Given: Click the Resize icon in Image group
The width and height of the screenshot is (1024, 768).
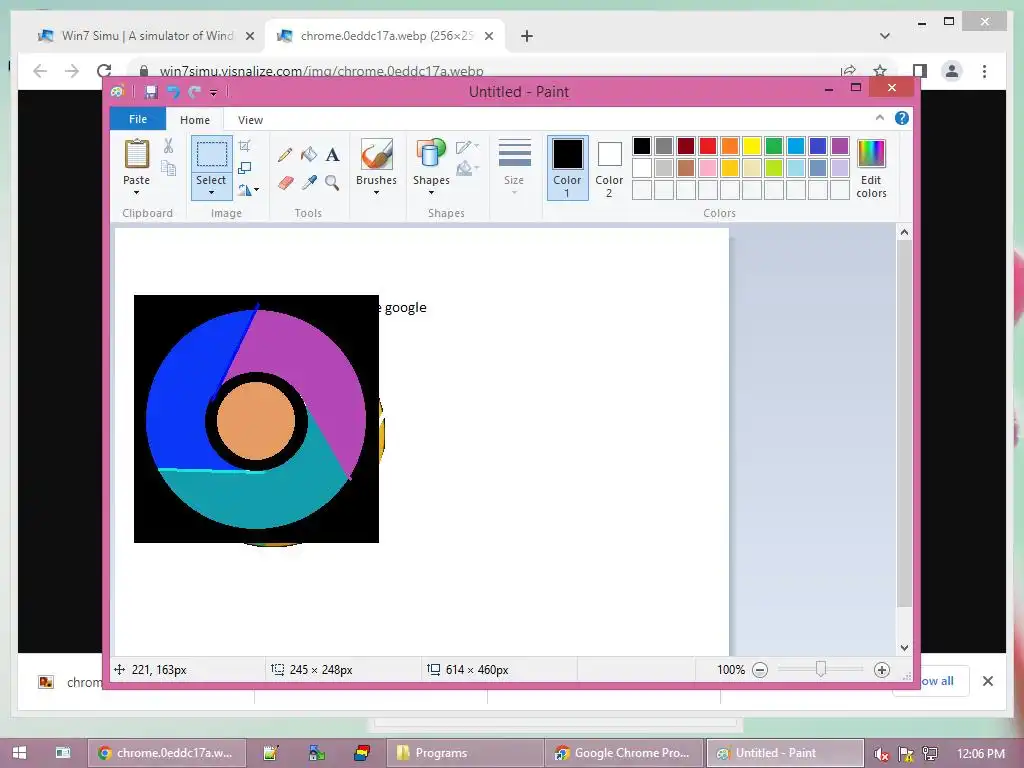Looking at the screenshot, I should (245, 168).
